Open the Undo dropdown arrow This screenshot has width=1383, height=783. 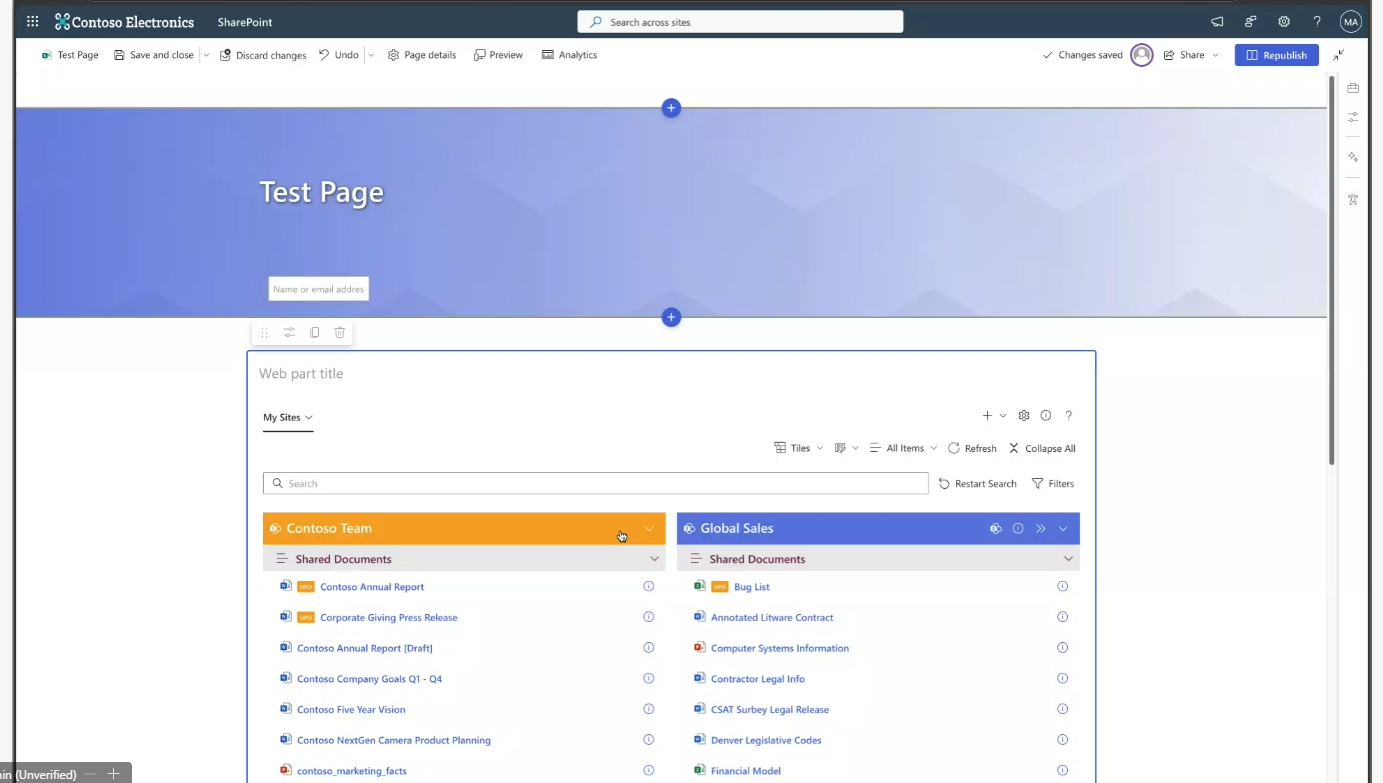(x=371, y=55)
